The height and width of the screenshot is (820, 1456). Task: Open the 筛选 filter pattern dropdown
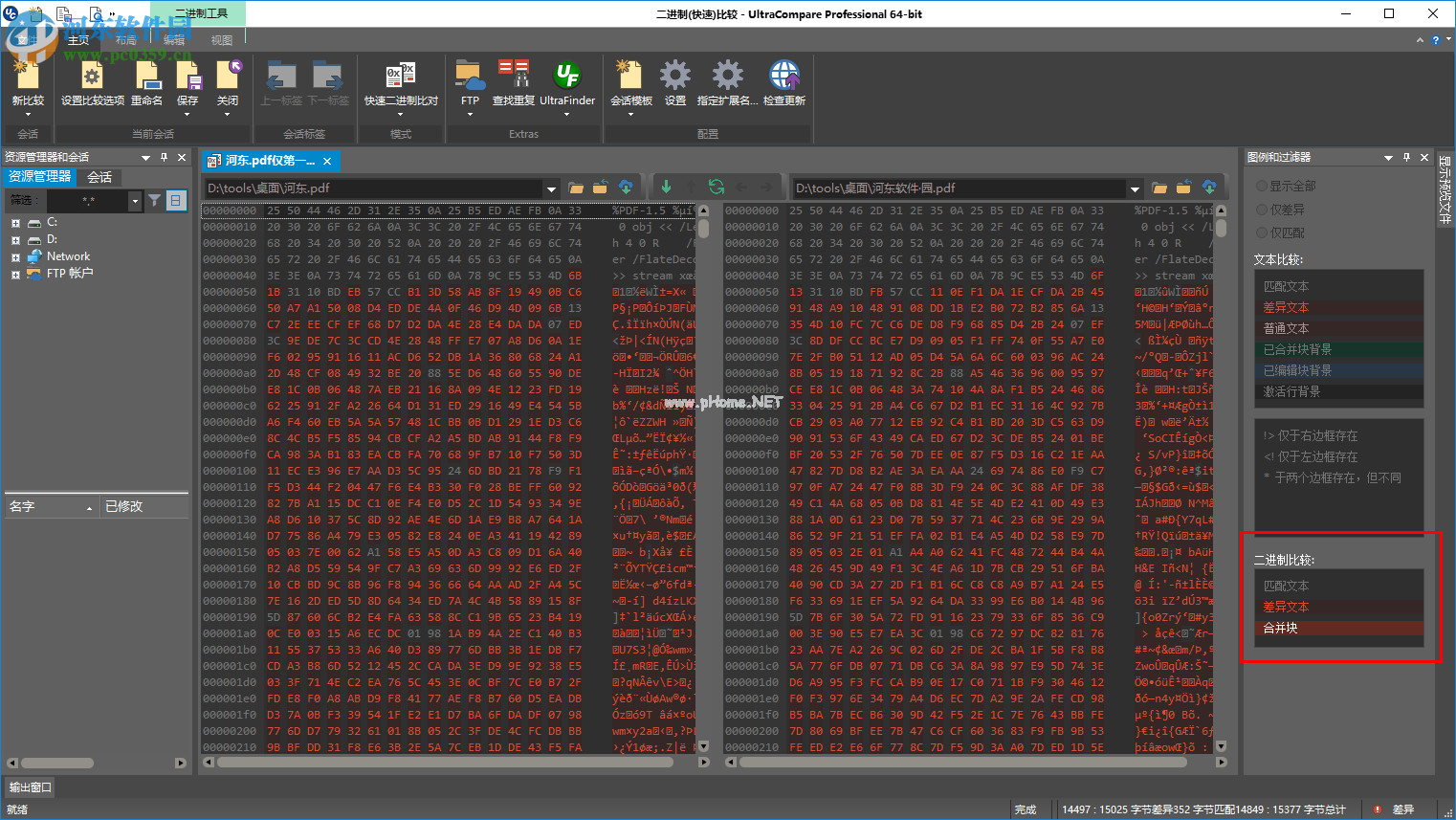tap(135, 201)
